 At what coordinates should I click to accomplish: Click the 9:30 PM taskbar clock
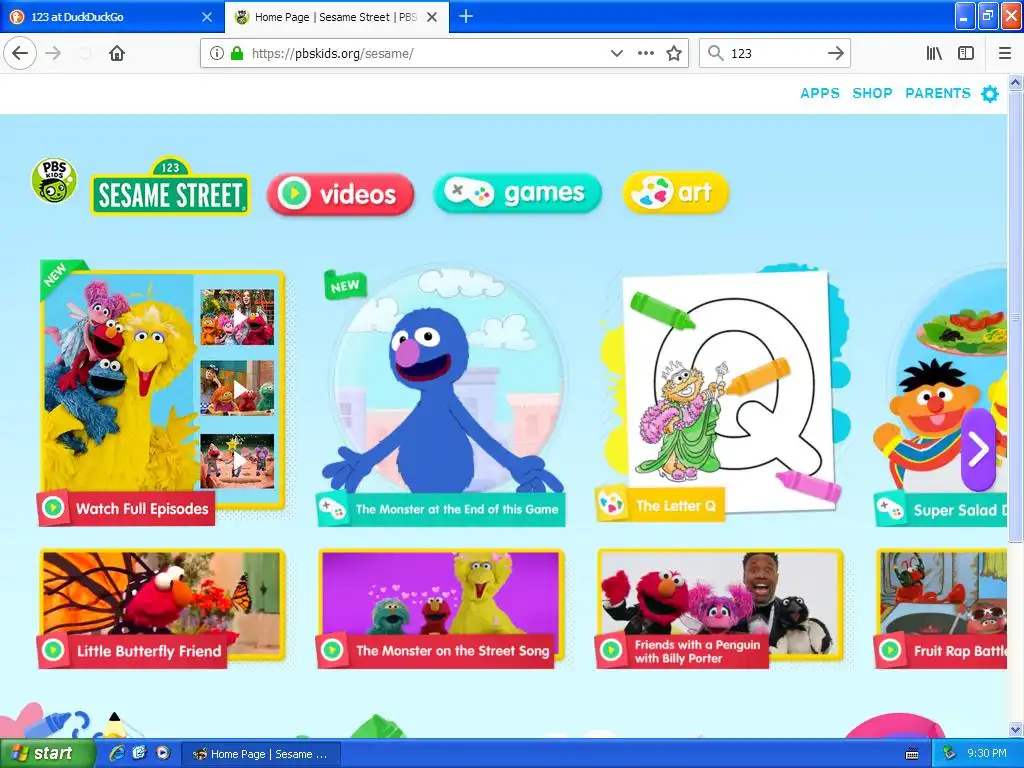tap(987, 754)
